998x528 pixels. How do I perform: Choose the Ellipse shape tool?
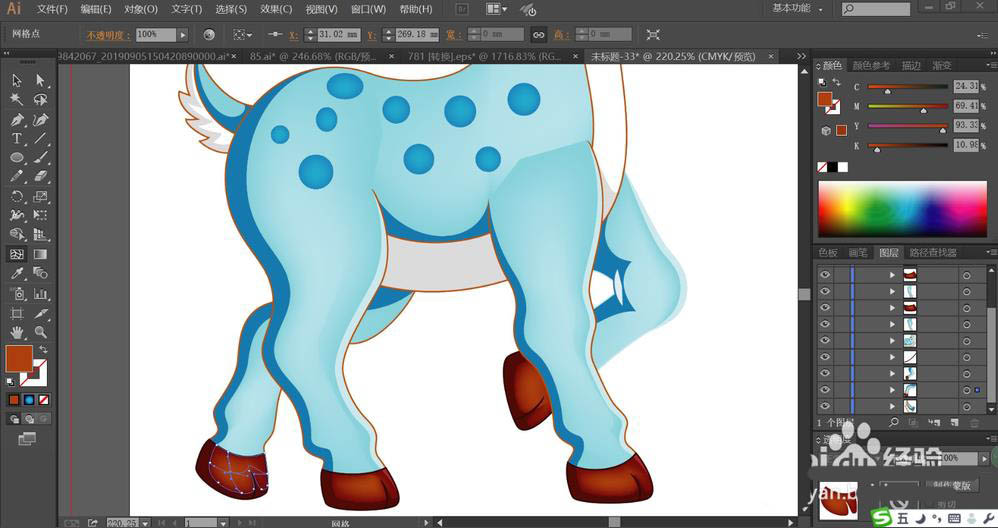[17, 157]
